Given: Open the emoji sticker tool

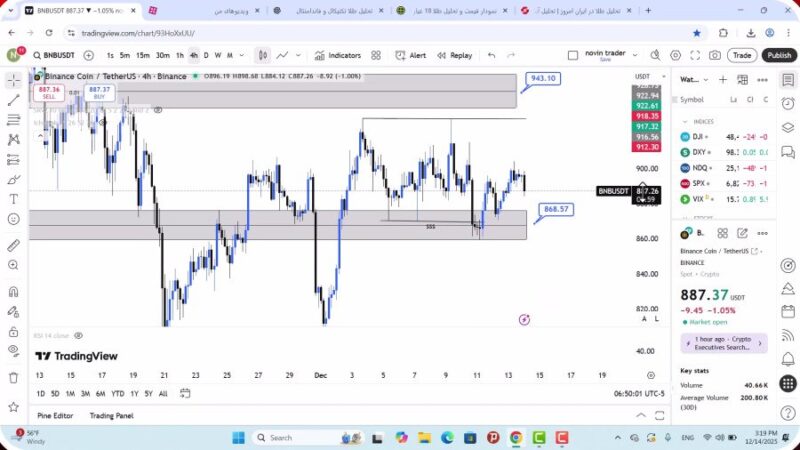Looking at the screenshot, I should coord(13,219).
